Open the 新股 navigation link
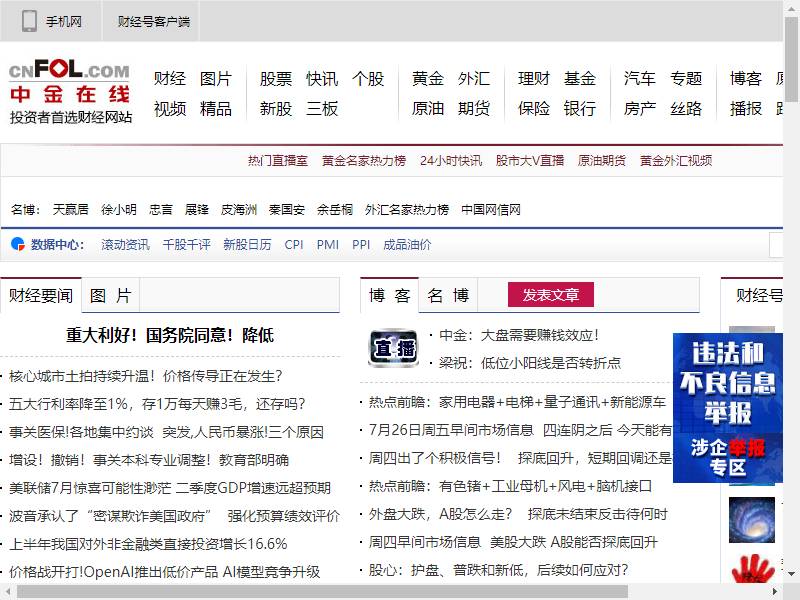Viewport: 800px width, 600px height. (276, 108)
